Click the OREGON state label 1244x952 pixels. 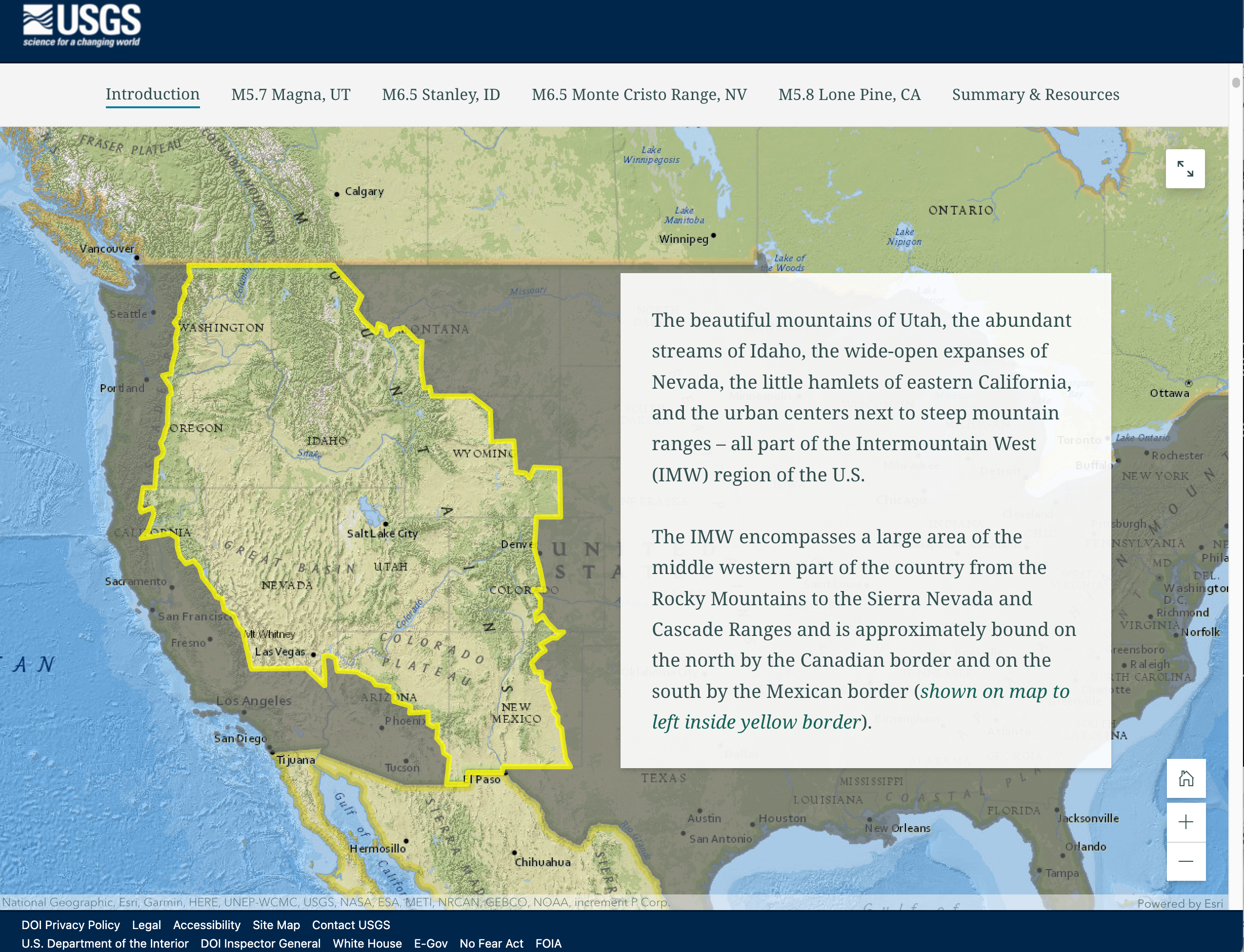(196, 428)
